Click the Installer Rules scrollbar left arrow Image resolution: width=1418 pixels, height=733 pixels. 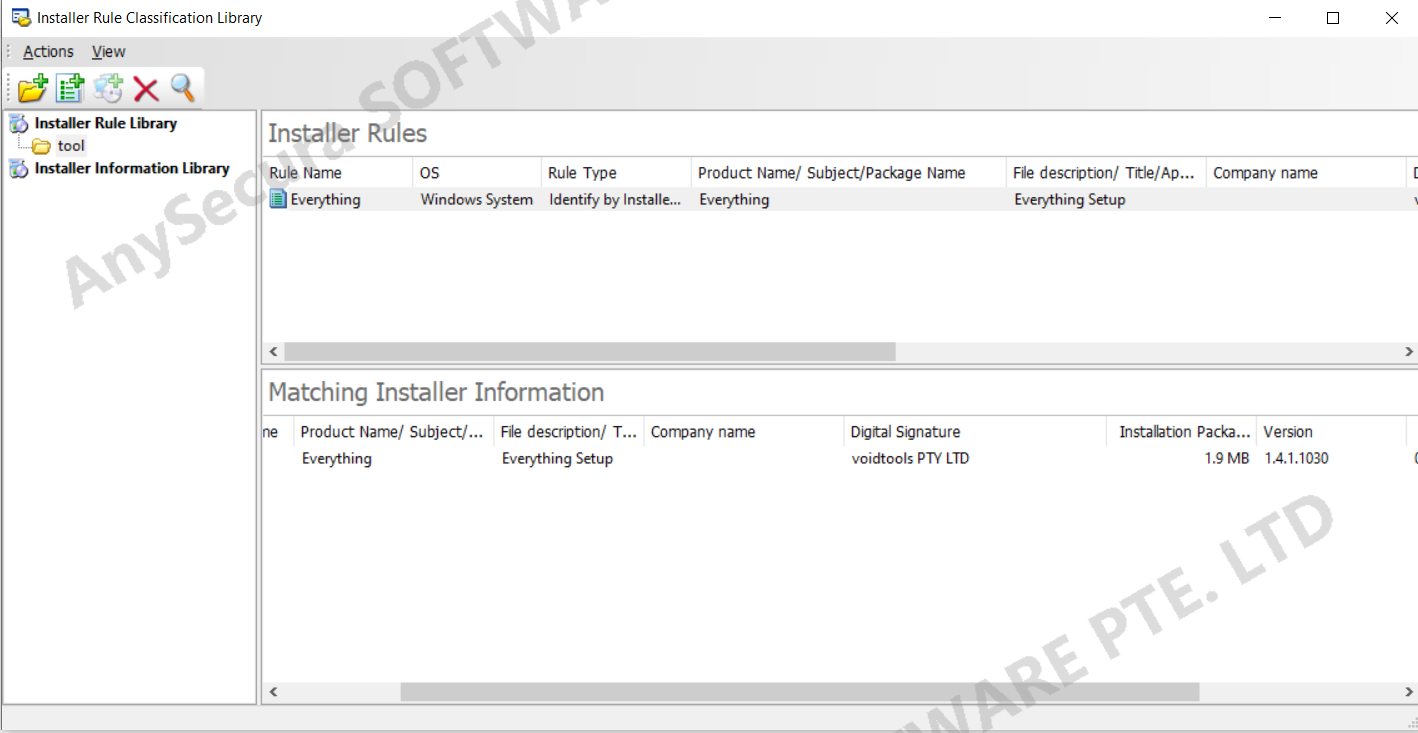coord(273,352)
